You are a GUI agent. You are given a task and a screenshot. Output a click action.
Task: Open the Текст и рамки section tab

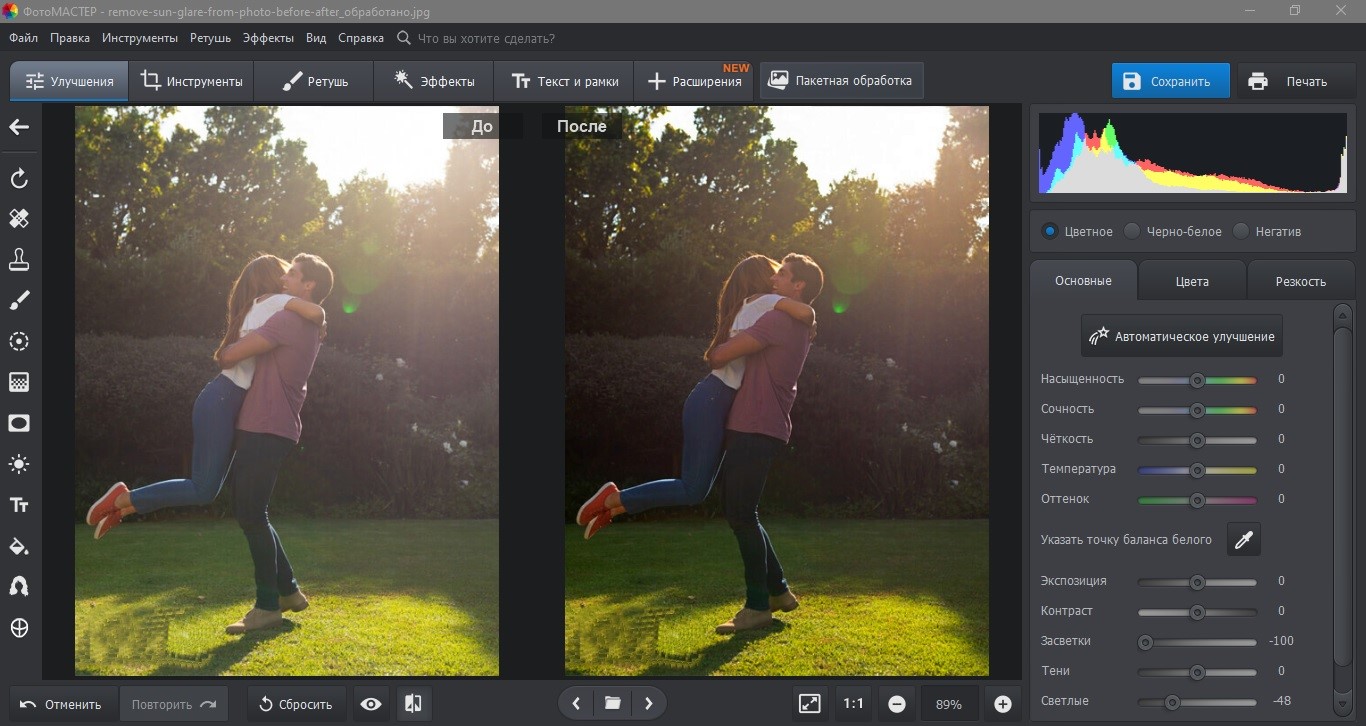click(x=564, y=81)
